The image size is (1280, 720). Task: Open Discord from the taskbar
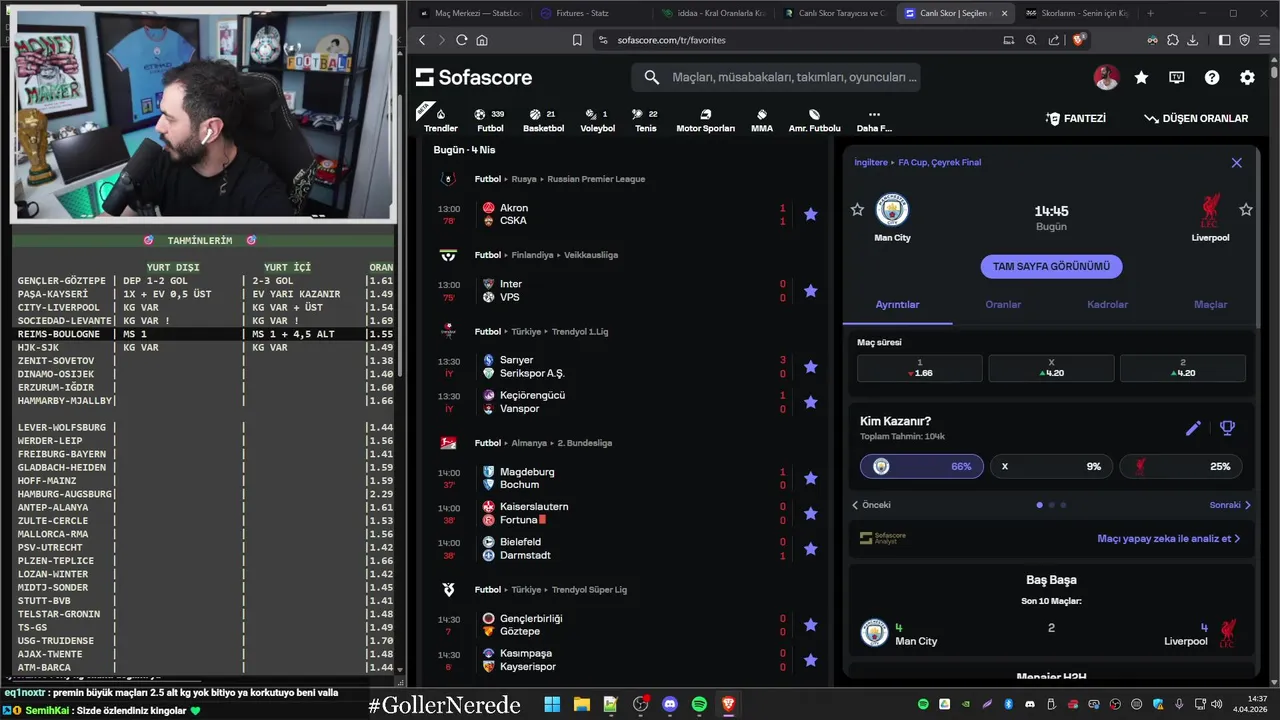670,705
